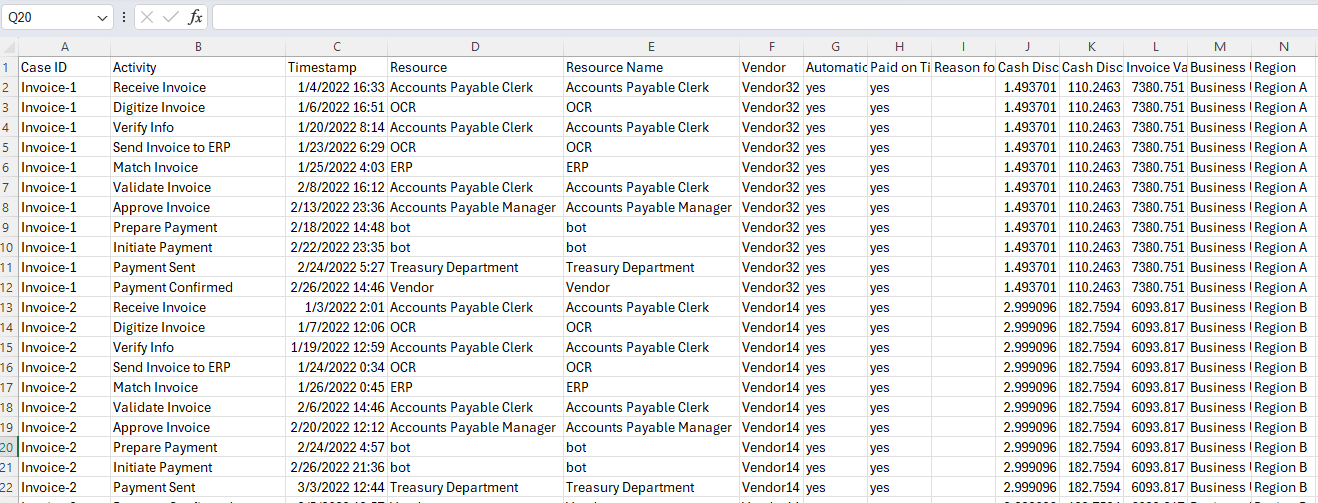Click the 'Prepare Payment' cell in row 9

click(198, 227)
